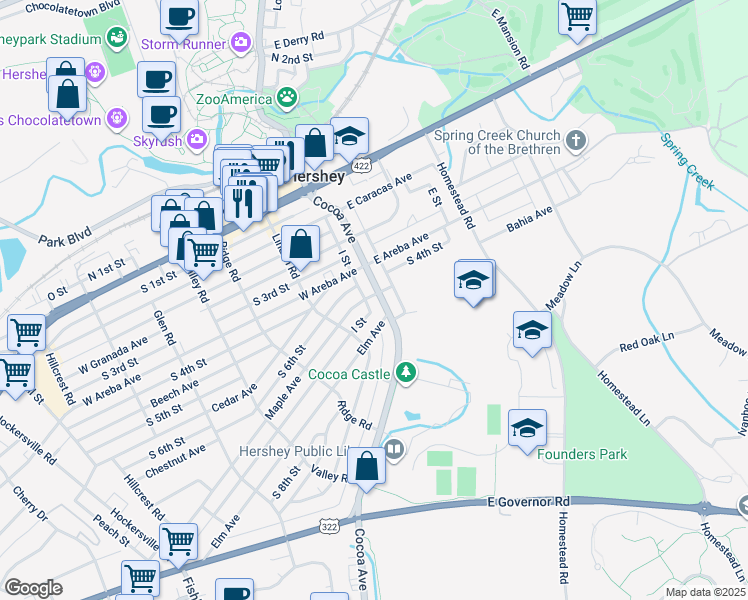Click the US route 422 shield
The width and height of the screenshot is (748, 600).
coord(361,166)
